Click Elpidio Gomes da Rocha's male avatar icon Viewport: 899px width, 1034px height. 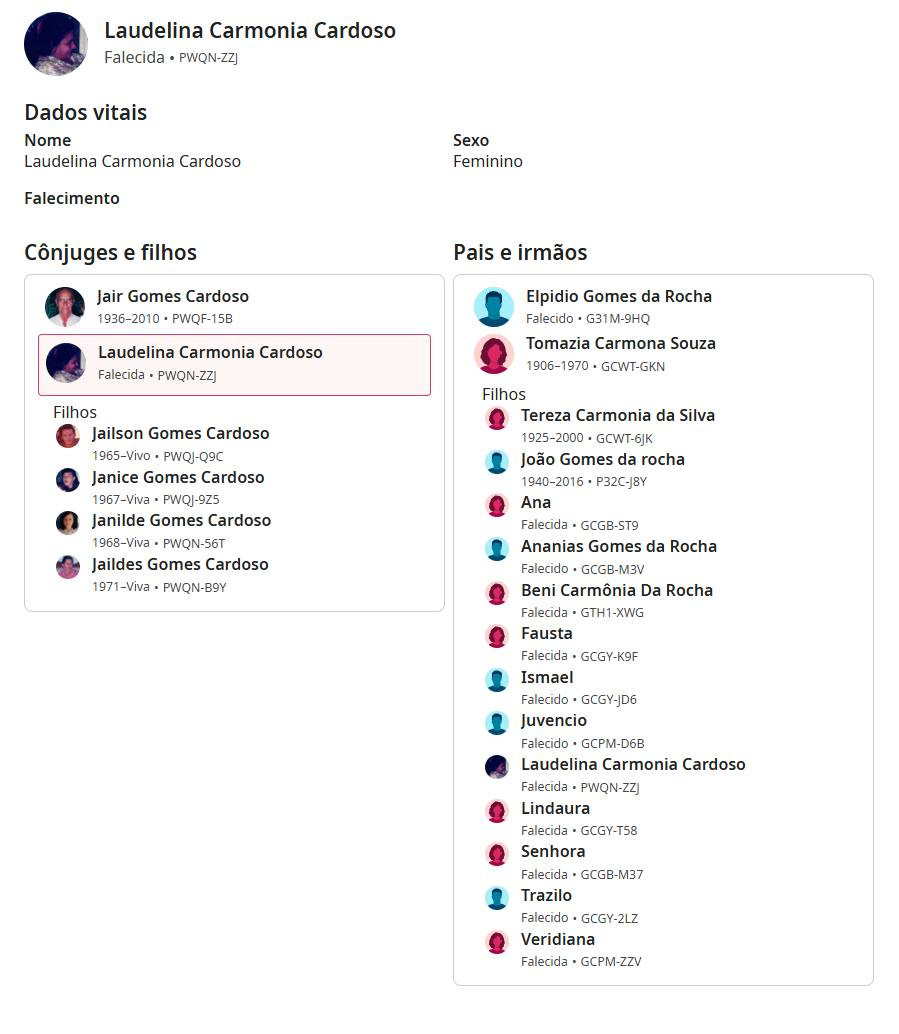[x=494, y=307]
